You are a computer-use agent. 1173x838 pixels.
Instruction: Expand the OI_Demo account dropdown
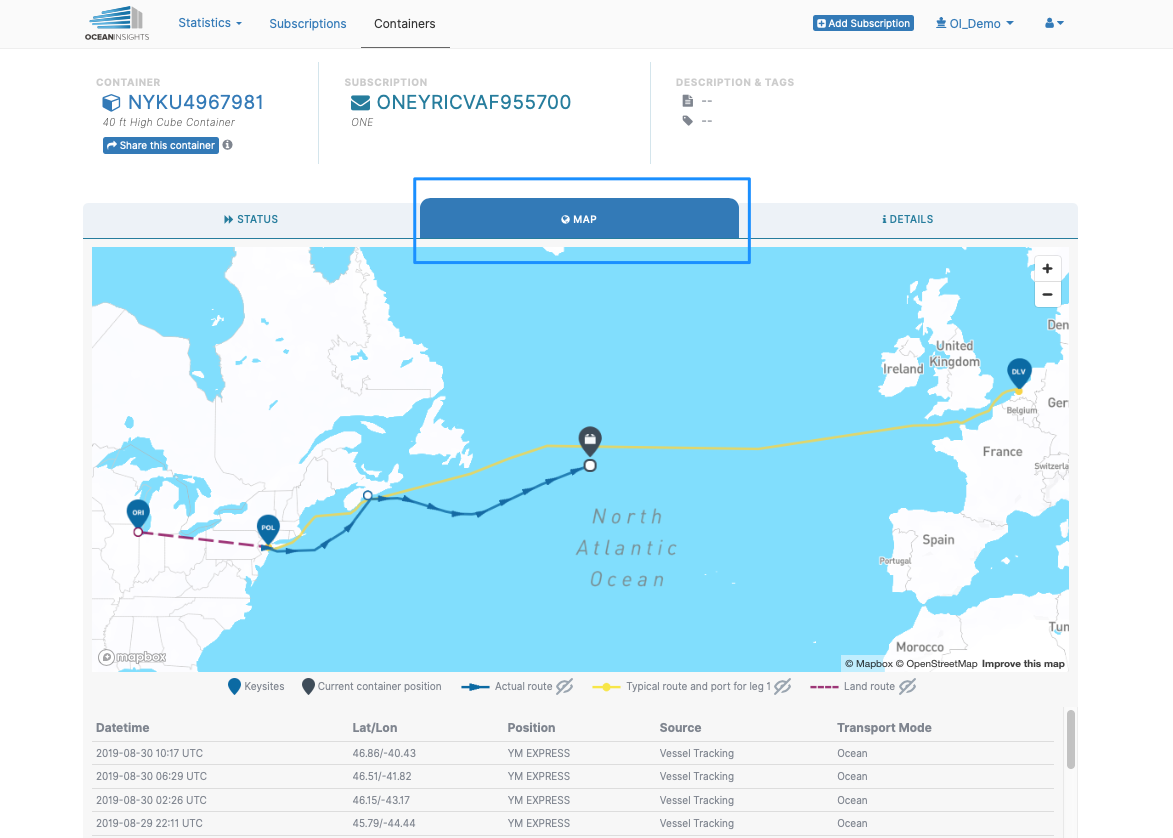coord(975,23)
